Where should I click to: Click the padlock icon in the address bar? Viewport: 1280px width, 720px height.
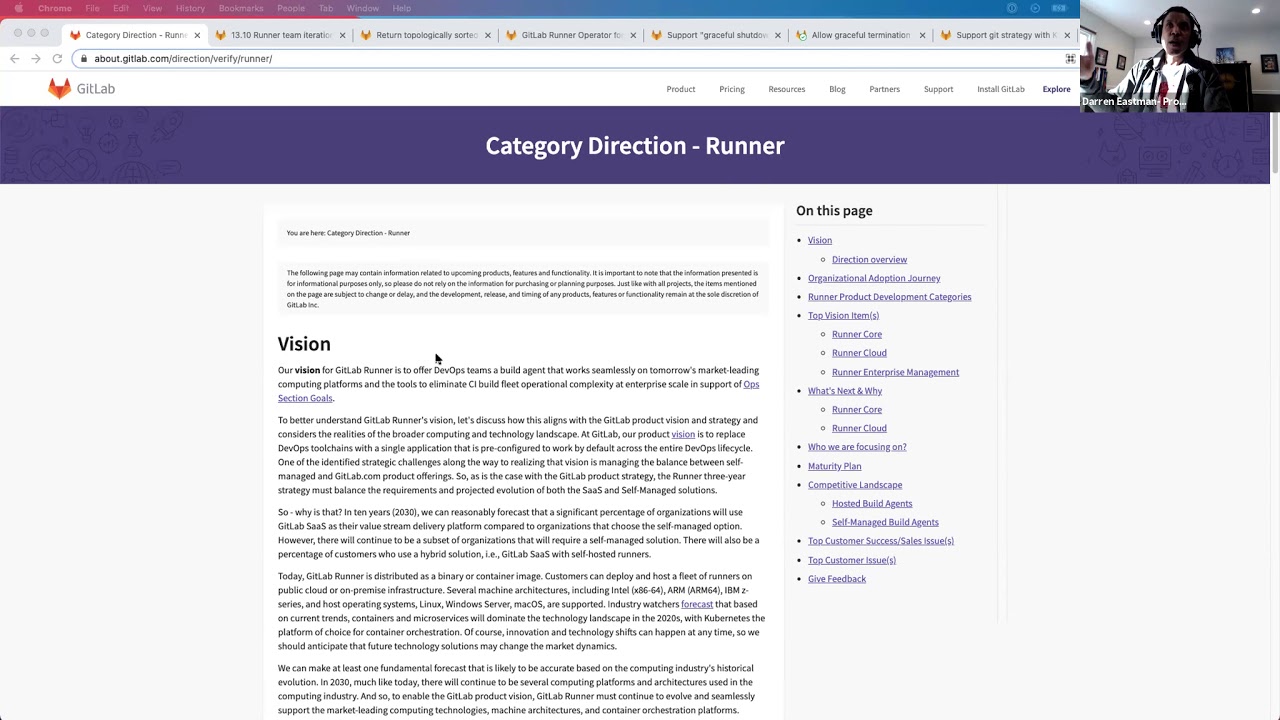click(x=85, y=59)
